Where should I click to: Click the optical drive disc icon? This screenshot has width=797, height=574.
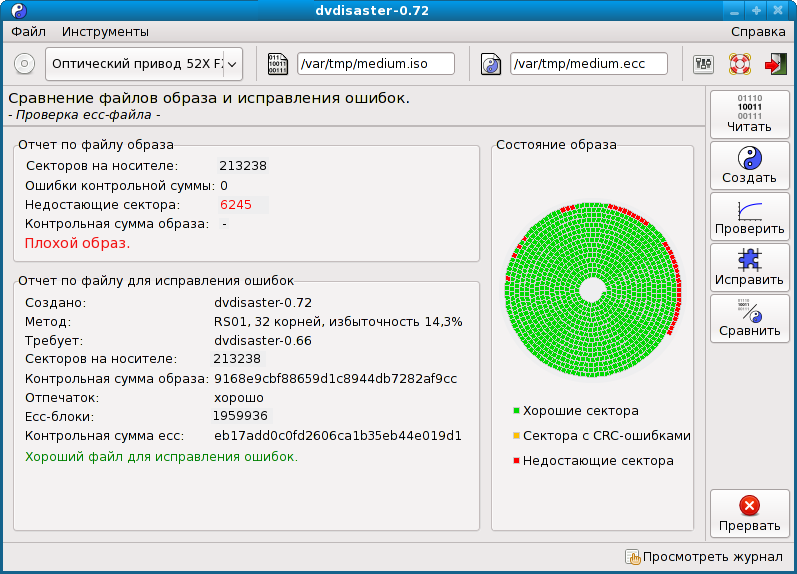(24, 64)
